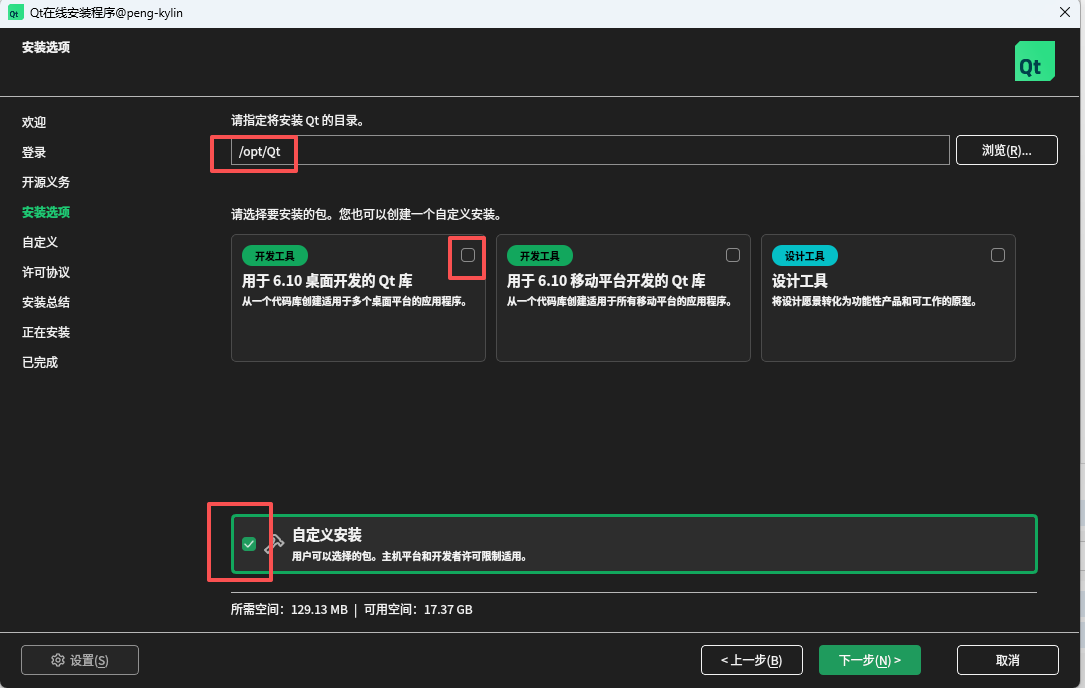
Task: Click the teal 设计工具 tag
Action: [805, 256]
